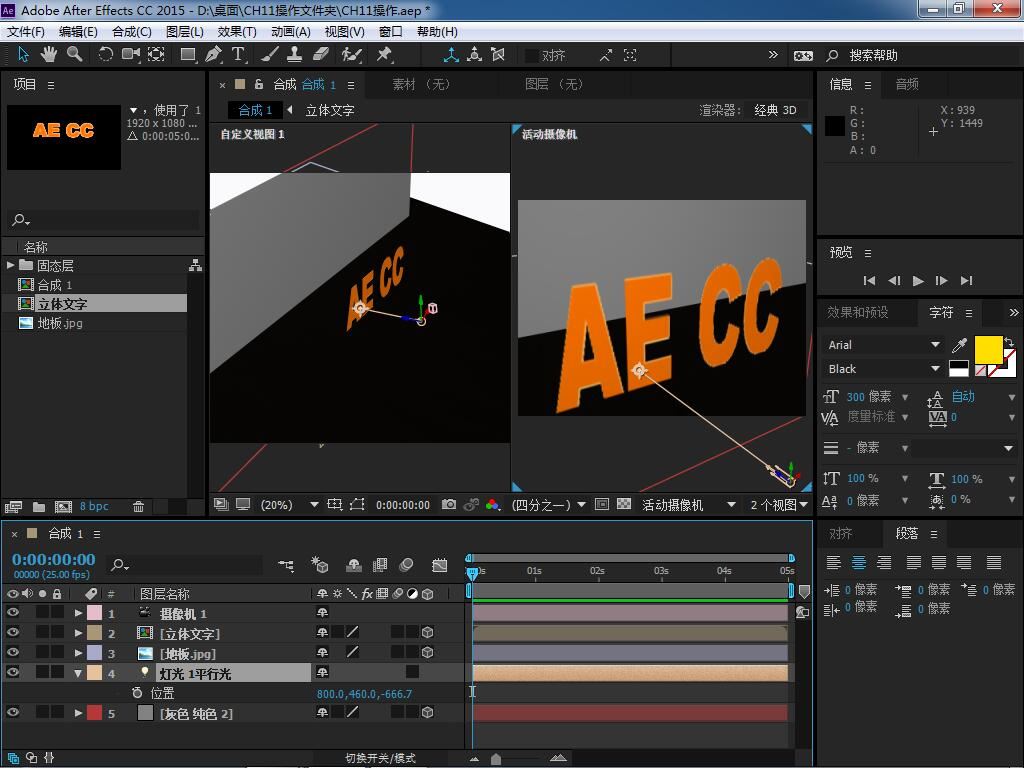Open the 合成(C) menu
The height and width of the screenshot is (768, 1024).
pyautogui.click(x=131, y=31)
